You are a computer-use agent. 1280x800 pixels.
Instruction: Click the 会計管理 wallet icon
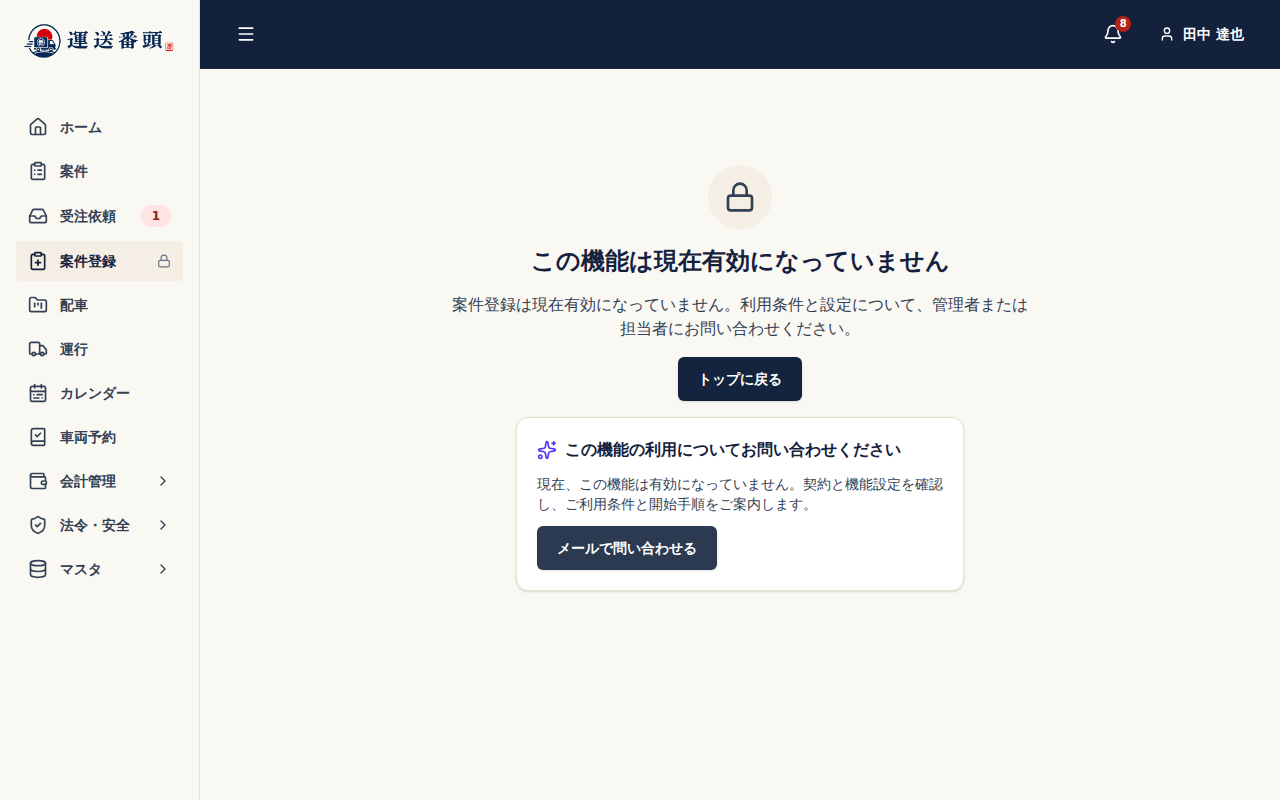coord(38,481)
